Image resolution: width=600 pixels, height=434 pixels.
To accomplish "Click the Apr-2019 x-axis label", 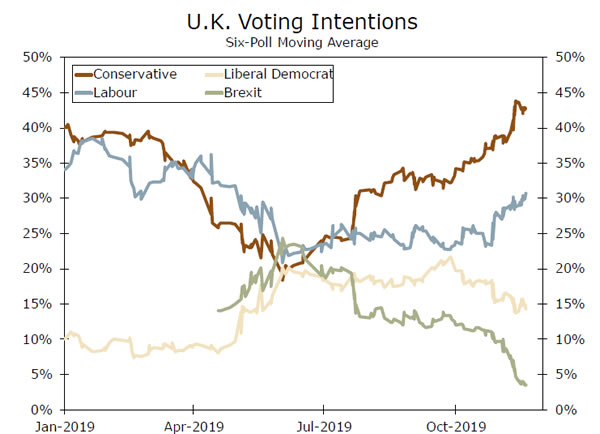I will [x=194, y=423].
